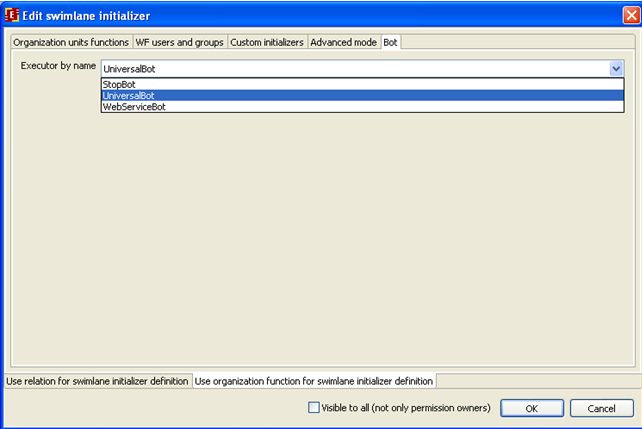Image resolution: width=642 pixels, height=429 pixels.
Task: Select WebServiceBot in the dropdown list
Action: (x=135, y=107)
